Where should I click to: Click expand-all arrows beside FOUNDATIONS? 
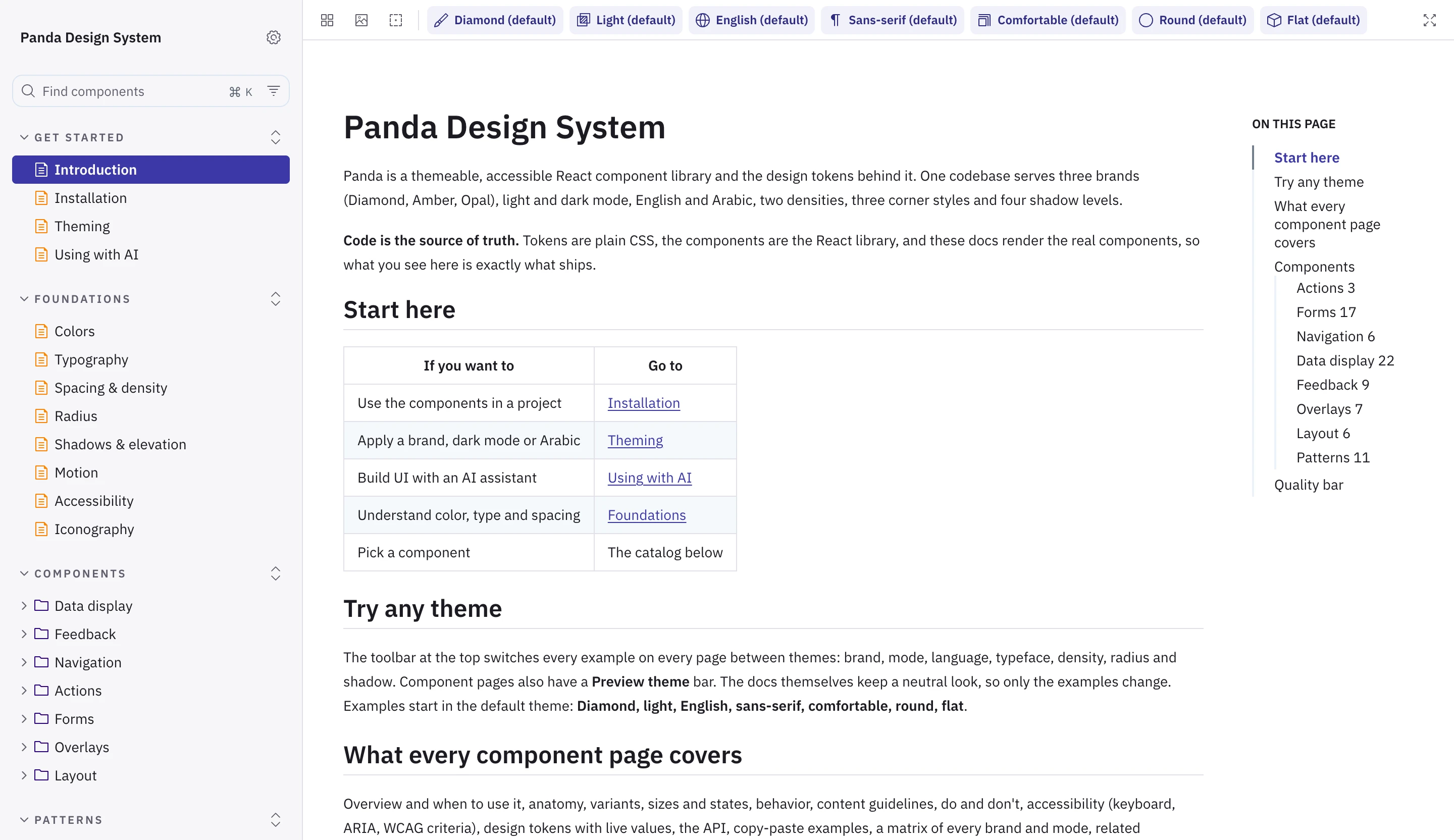coord(276,299)
